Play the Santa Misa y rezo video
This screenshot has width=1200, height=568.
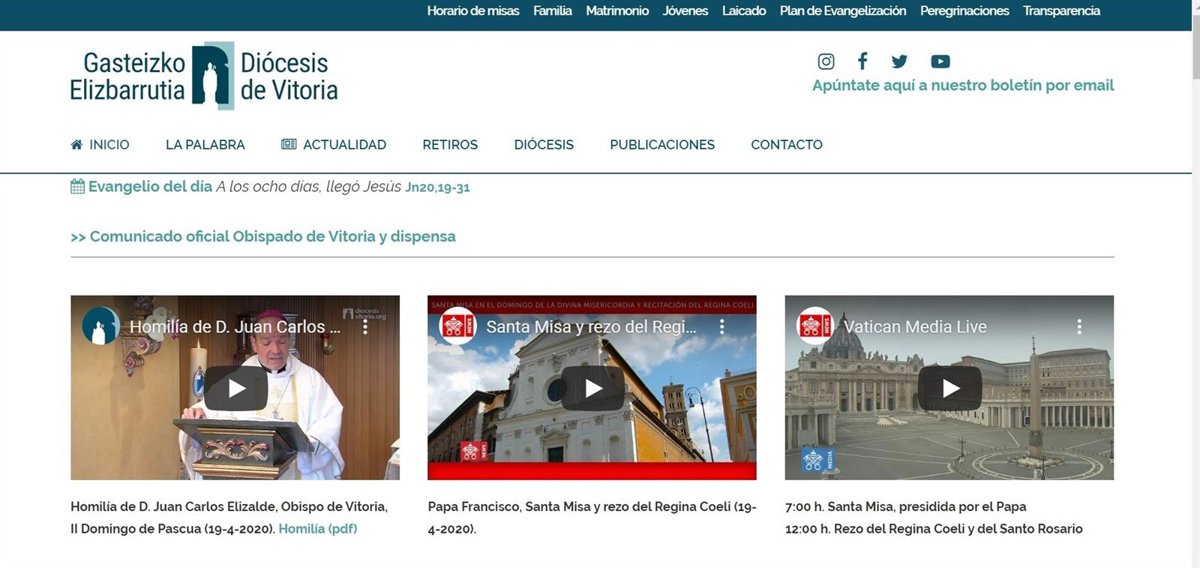click(x=592, y=388)
